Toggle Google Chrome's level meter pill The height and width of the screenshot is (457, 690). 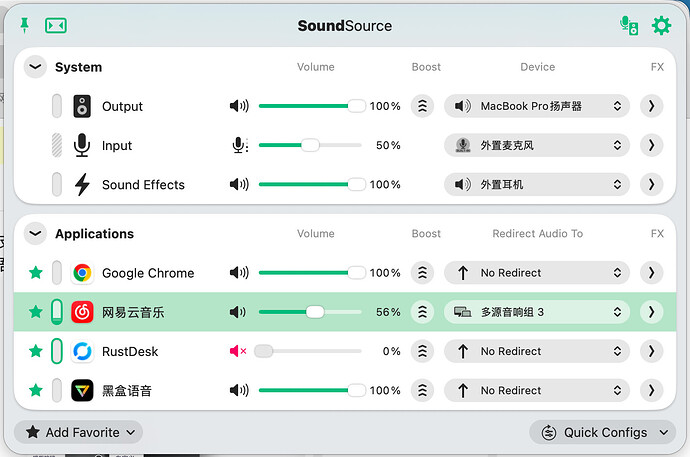(x=57, y=273)
